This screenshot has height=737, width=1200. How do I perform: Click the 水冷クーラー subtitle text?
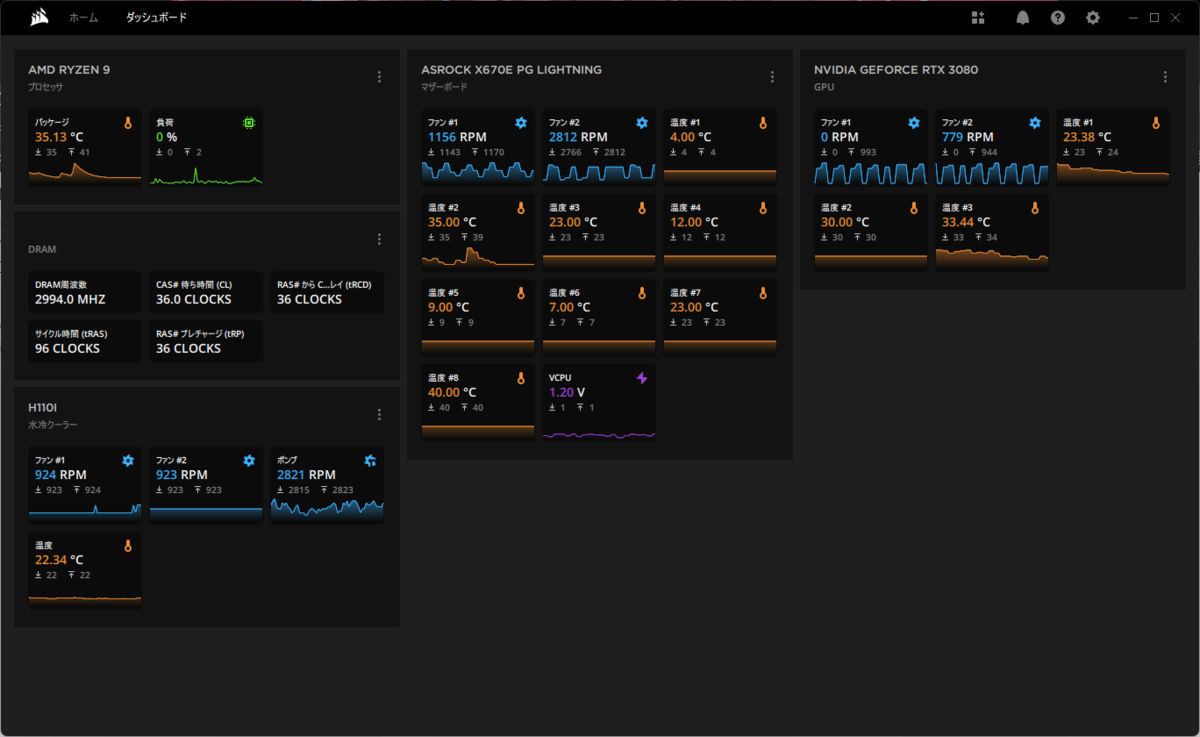pyautogui.click(x=52, y=425)
